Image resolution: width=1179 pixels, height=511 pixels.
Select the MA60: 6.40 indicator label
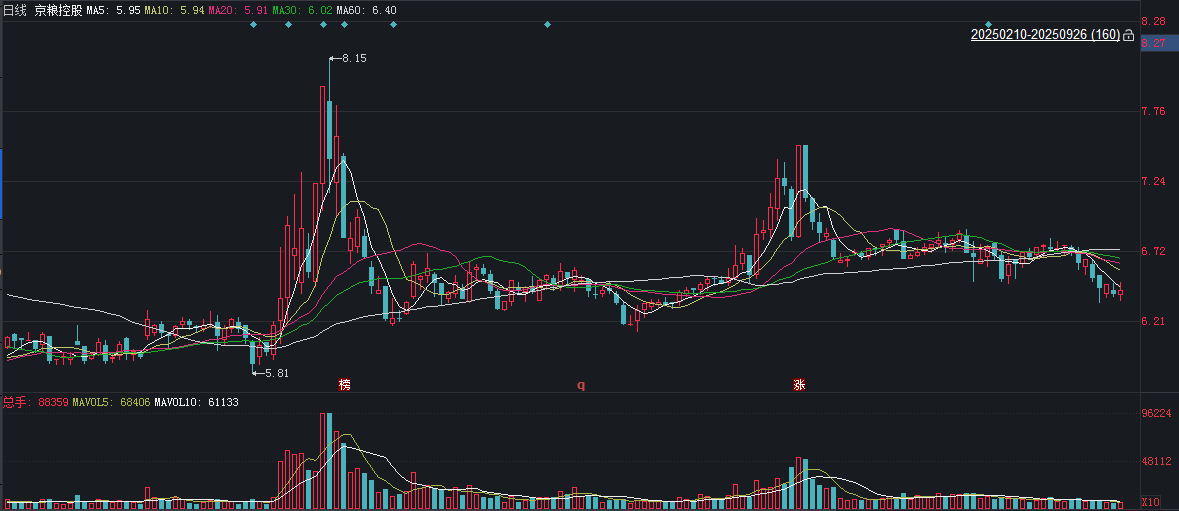pyautogui.click(x=365, y=11)
